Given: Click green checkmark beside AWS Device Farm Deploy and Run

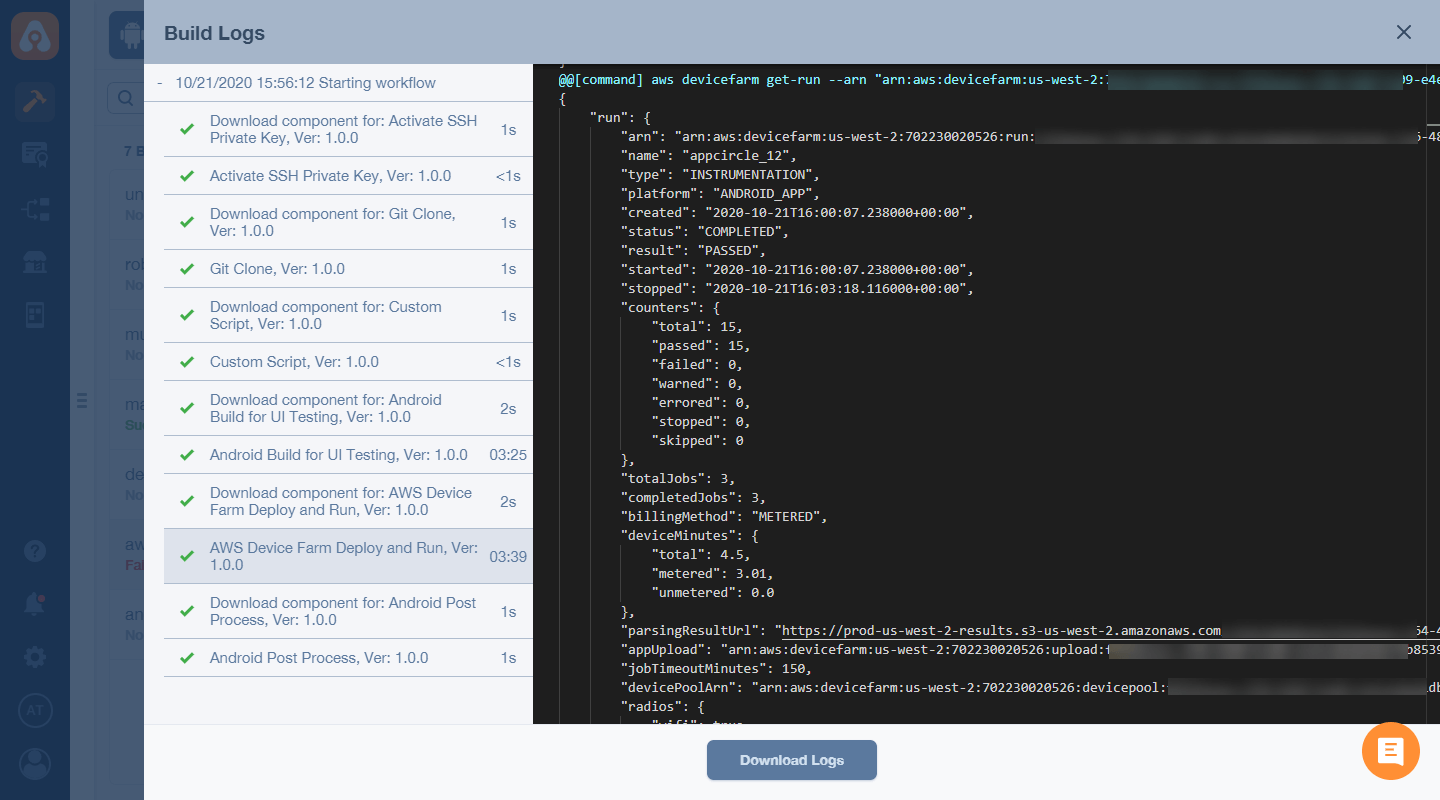Looking at the screenshot, I should [186, 556].
